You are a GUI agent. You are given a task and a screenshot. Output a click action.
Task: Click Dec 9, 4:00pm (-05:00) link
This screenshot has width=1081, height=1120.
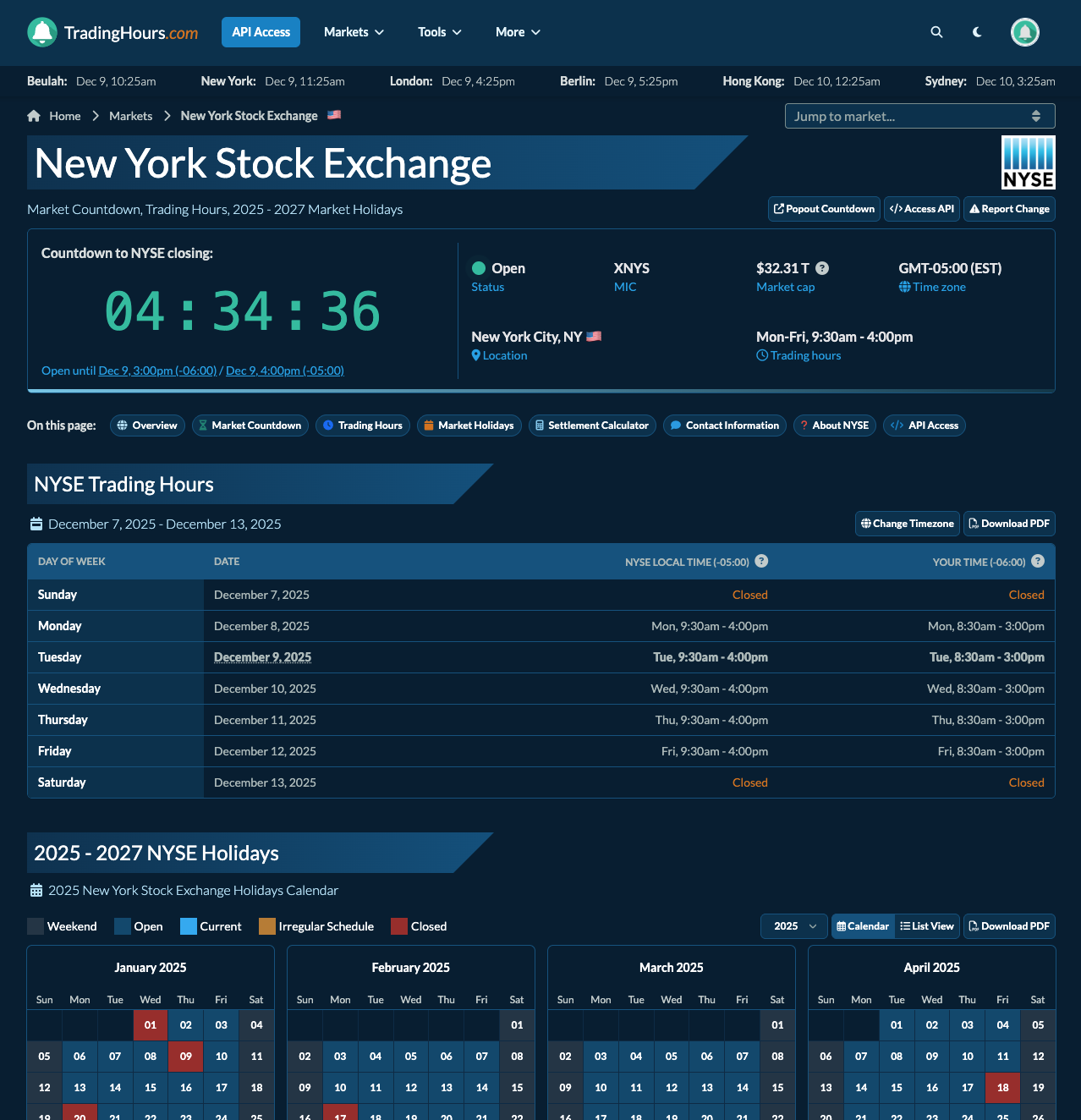click(285, 371)
